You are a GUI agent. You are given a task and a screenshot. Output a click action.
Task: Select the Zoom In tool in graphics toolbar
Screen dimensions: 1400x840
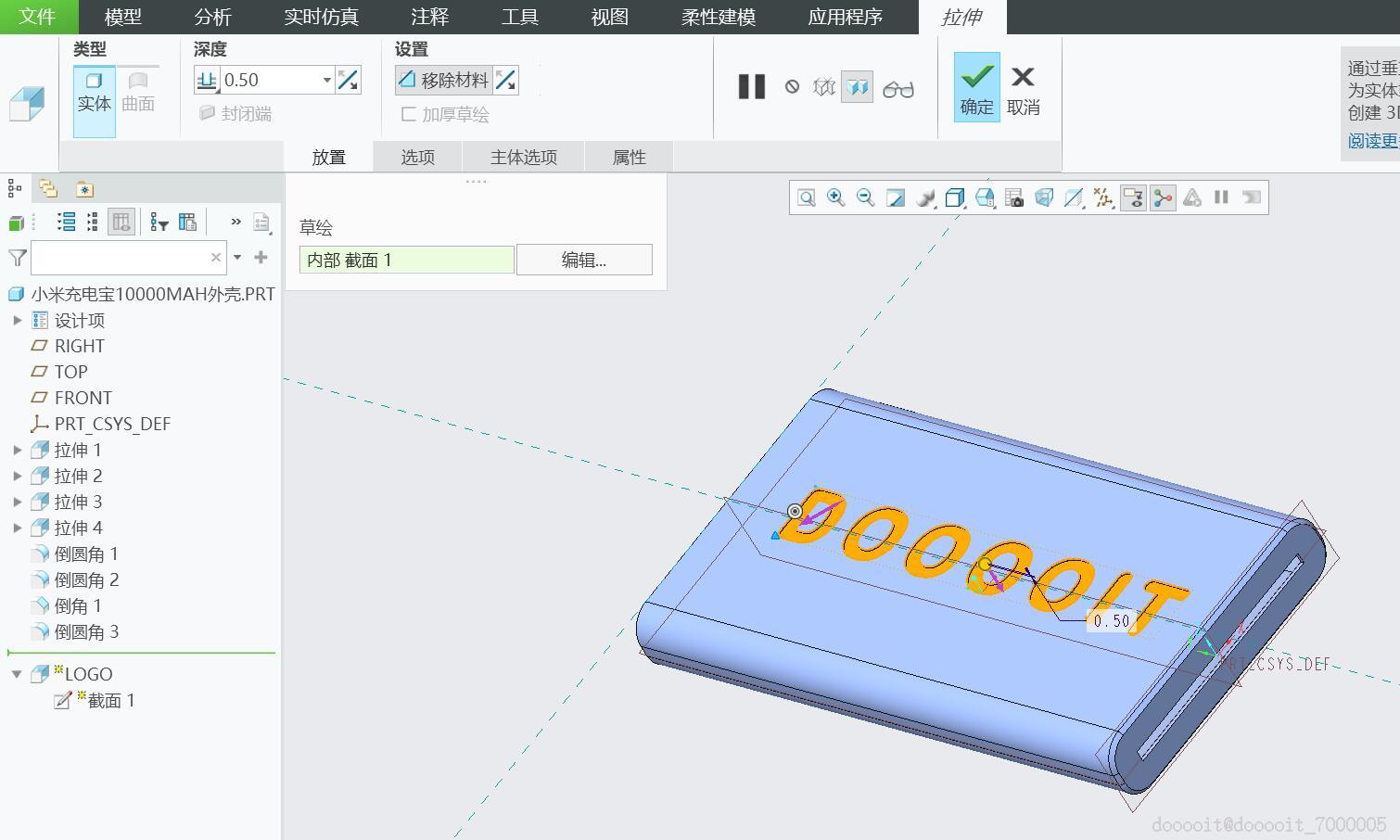(835, 197)
